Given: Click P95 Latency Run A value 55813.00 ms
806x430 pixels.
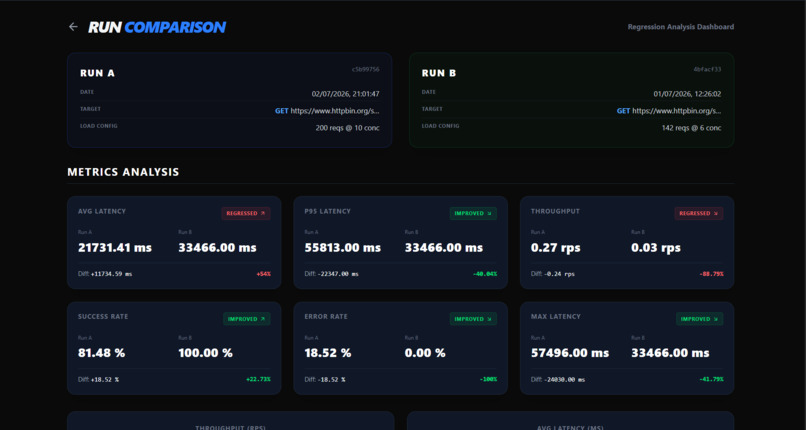Looking at the screenshot, I should click(x=342, y=248).
